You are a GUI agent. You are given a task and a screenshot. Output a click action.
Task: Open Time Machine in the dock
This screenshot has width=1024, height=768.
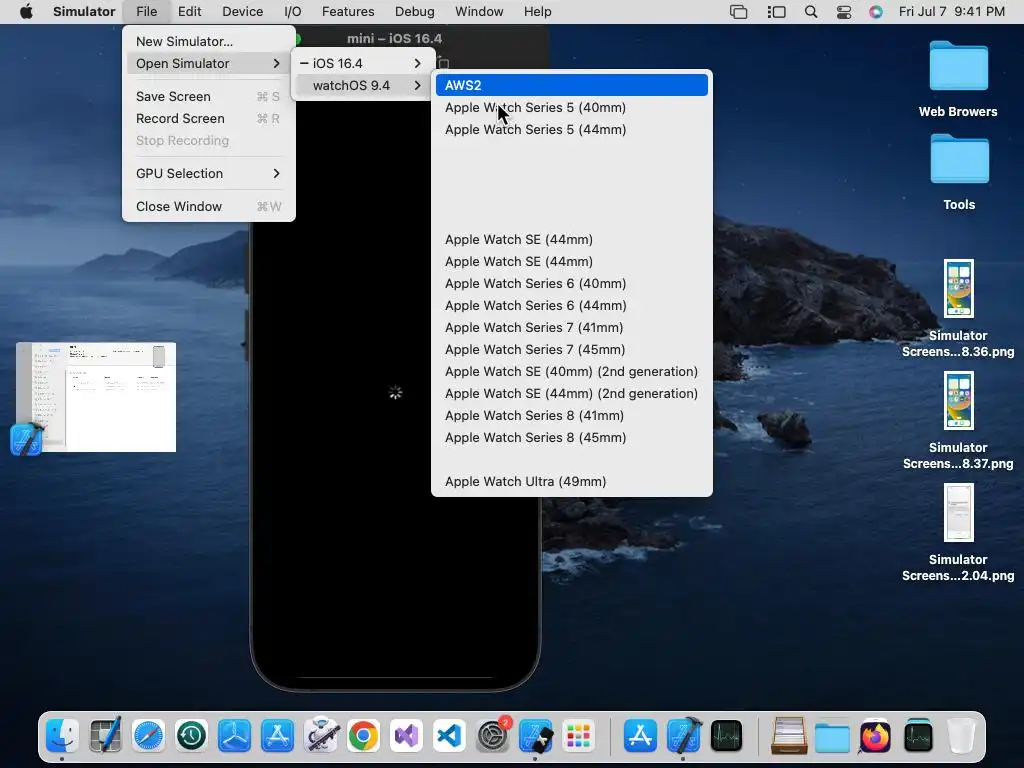[191, 736]
